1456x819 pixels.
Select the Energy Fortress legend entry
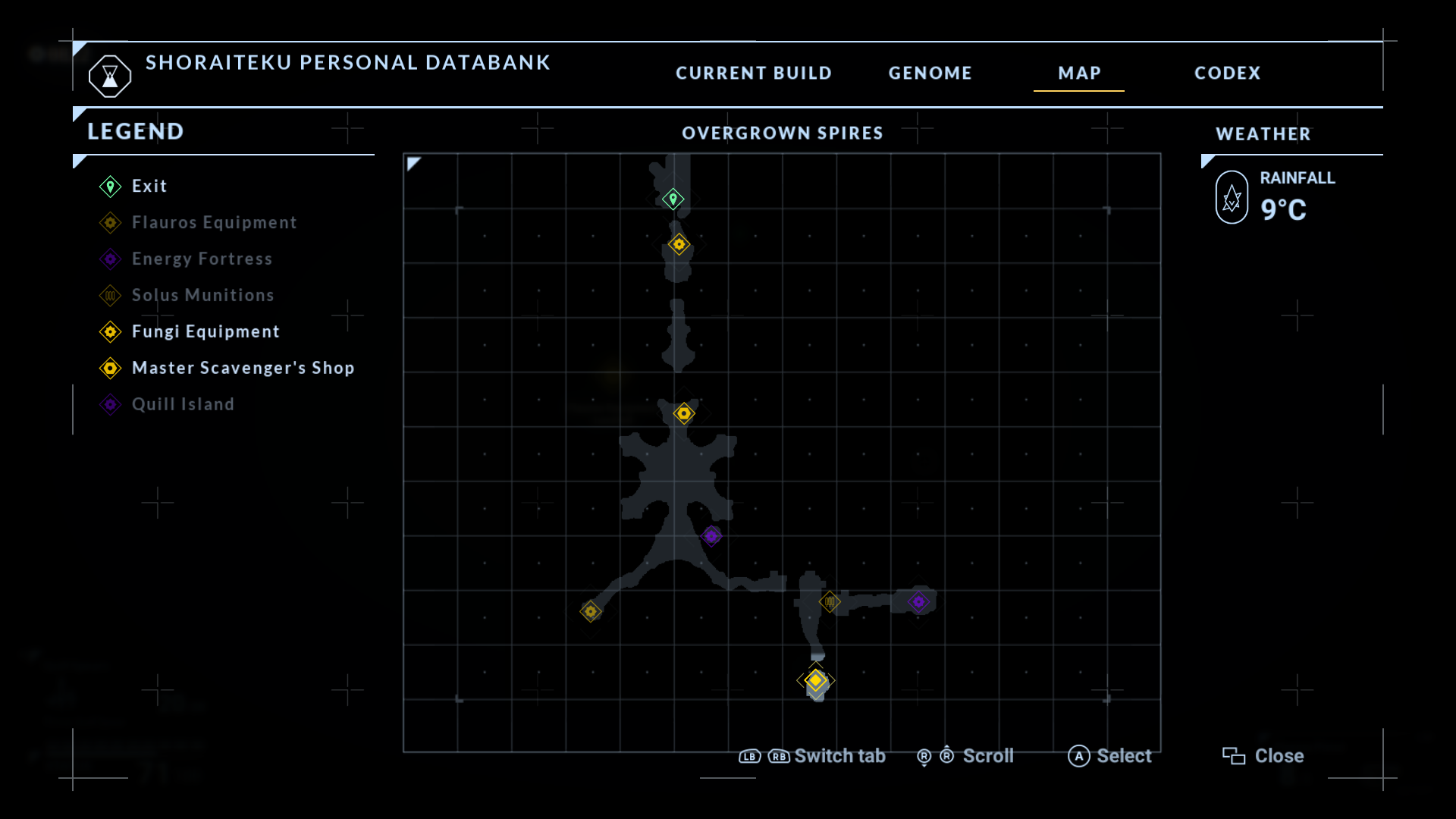click(186, 259)
